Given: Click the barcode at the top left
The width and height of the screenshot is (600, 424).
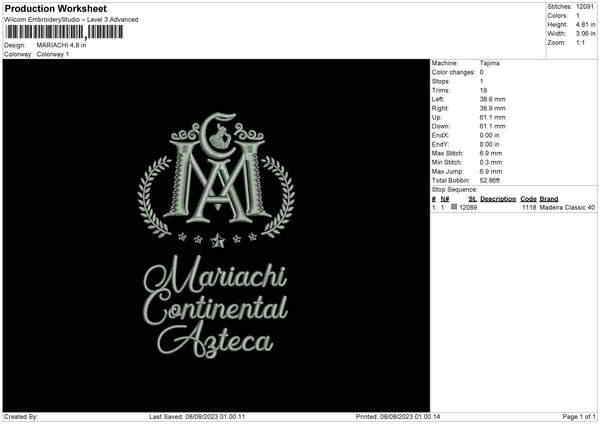Looking at the screenshot, I should coord(64,32).
